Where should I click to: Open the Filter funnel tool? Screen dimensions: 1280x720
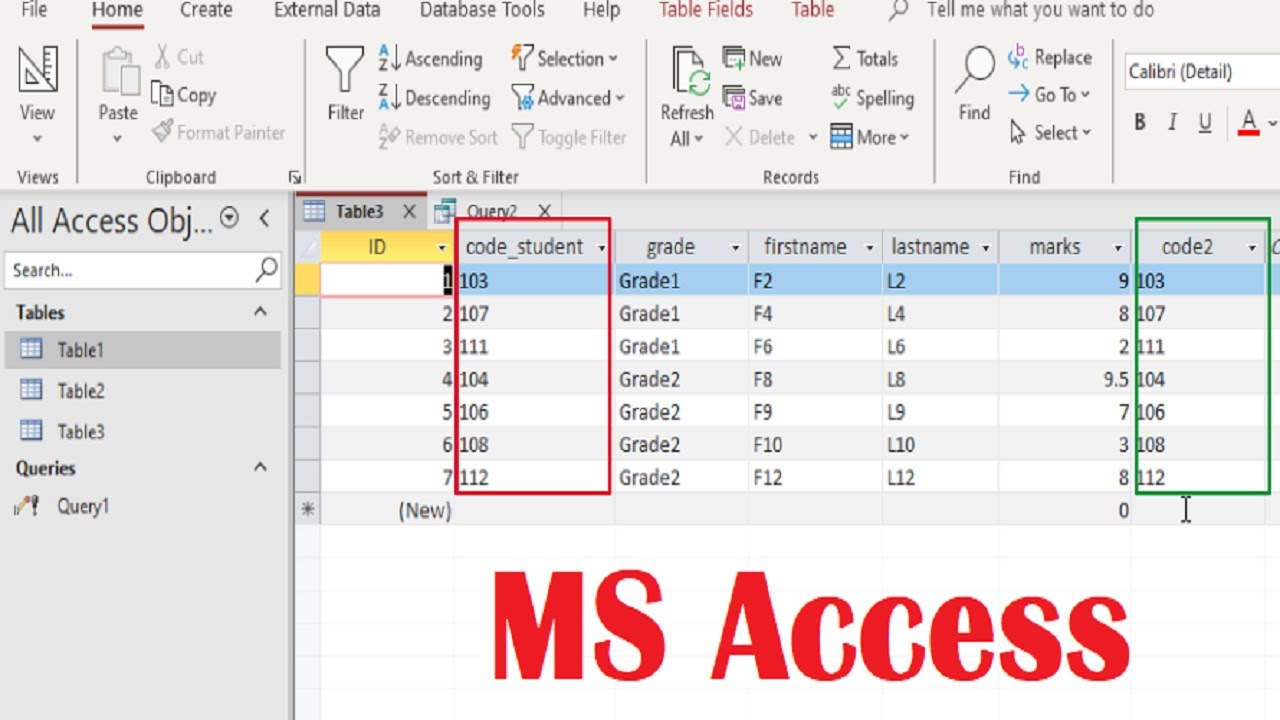pos(345,84)
